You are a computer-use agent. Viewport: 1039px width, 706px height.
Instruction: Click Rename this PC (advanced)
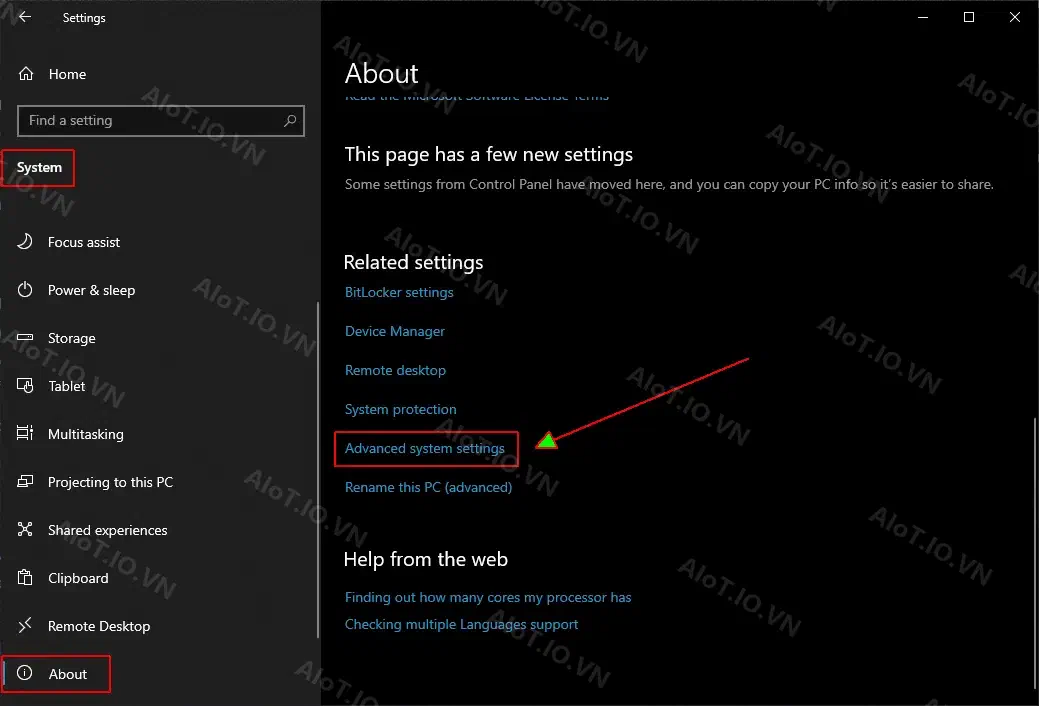(428, 487)
